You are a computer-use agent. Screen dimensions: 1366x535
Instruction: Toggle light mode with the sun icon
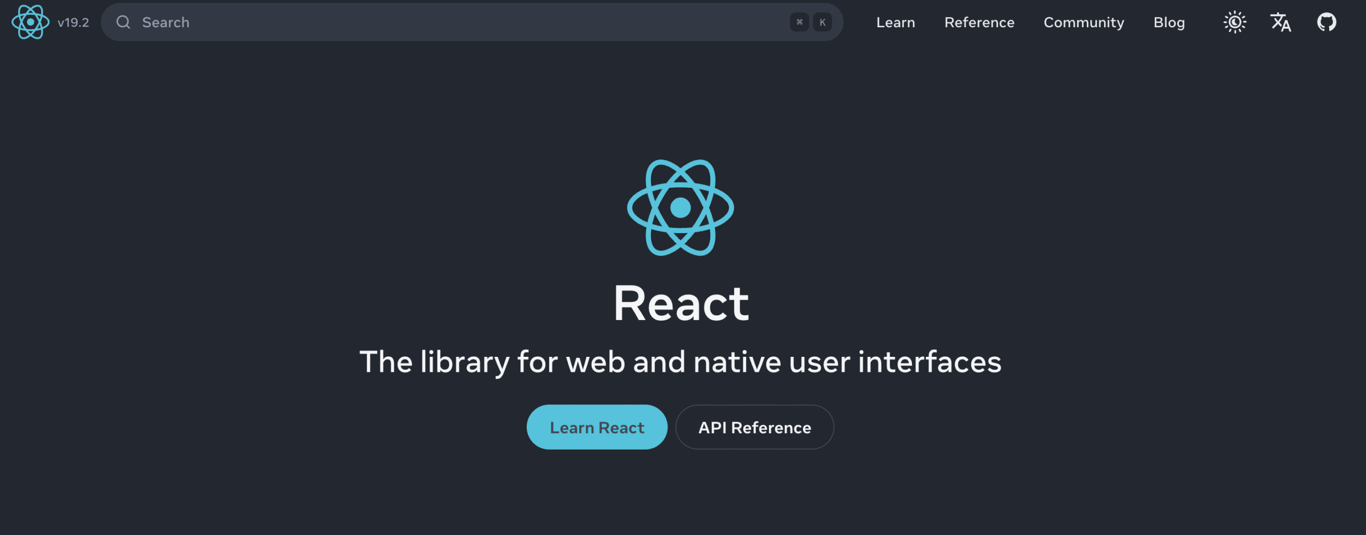coord(1235,22)
